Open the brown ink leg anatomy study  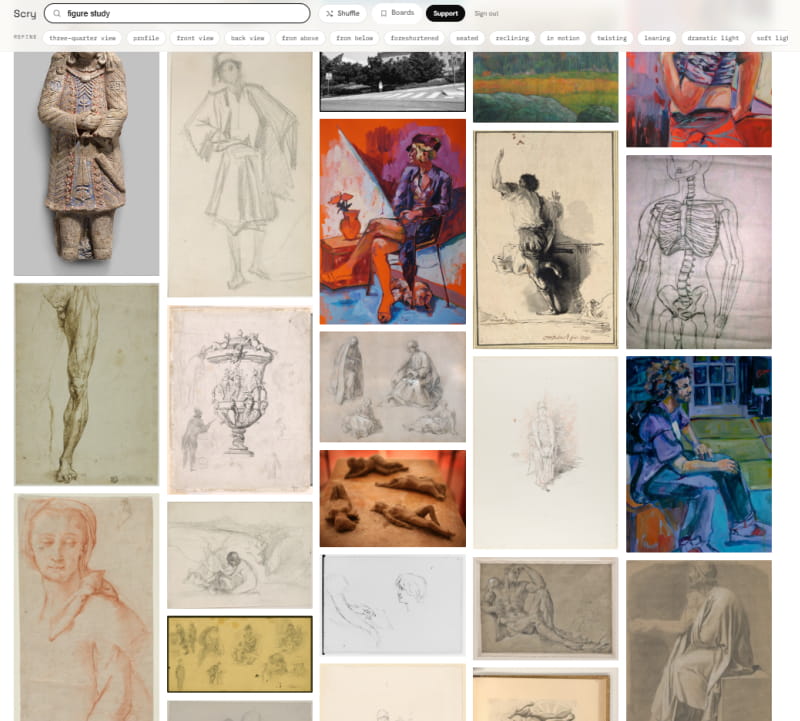click(x=86, y=384)
